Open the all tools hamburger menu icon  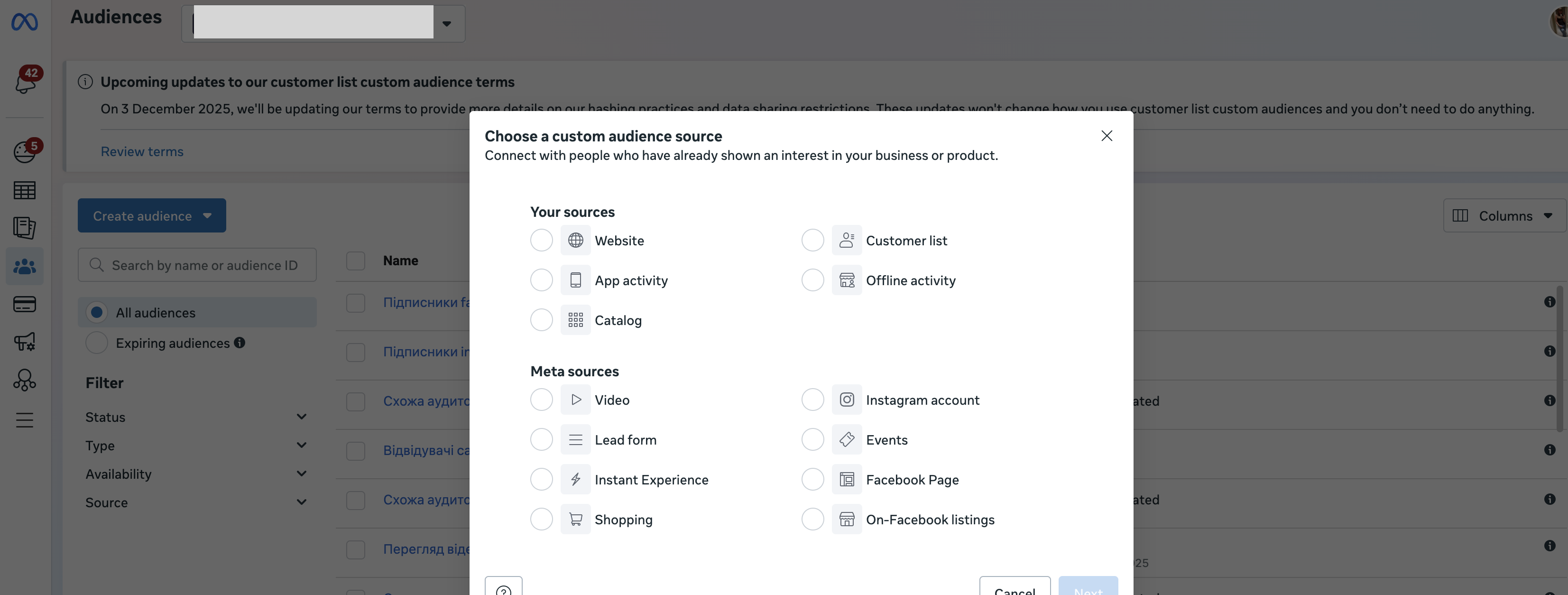point(25,419)
